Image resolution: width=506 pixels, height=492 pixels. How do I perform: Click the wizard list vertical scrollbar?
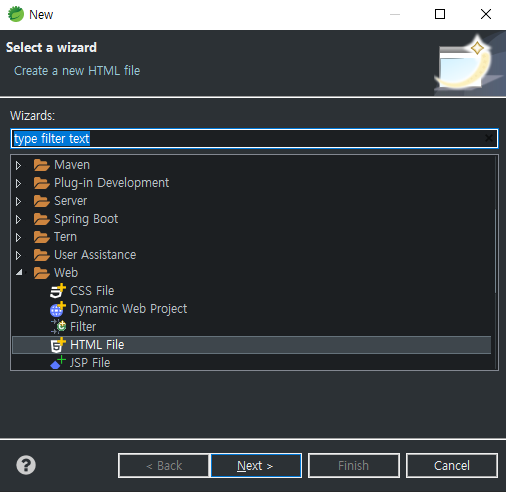(x=495, y=251)
